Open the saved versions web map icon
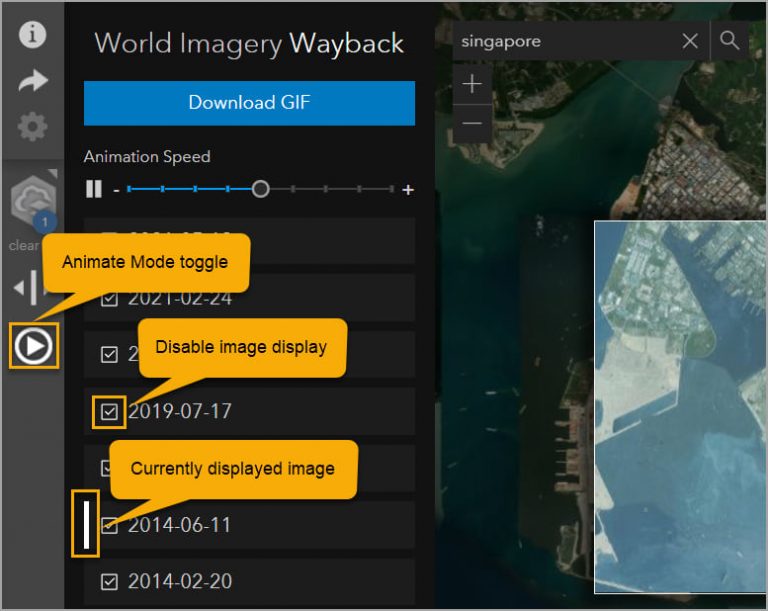The width and height of the screenshot is (768, 611). point(33,201)
